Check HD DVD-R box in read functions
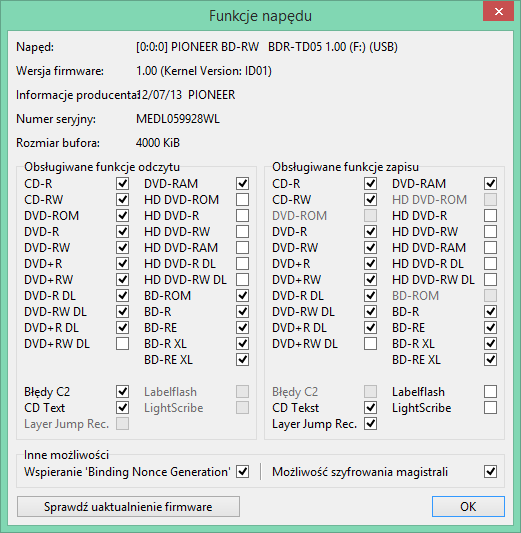Image resolution: width=521 pixels, height=533 pixels. (242, 216)
